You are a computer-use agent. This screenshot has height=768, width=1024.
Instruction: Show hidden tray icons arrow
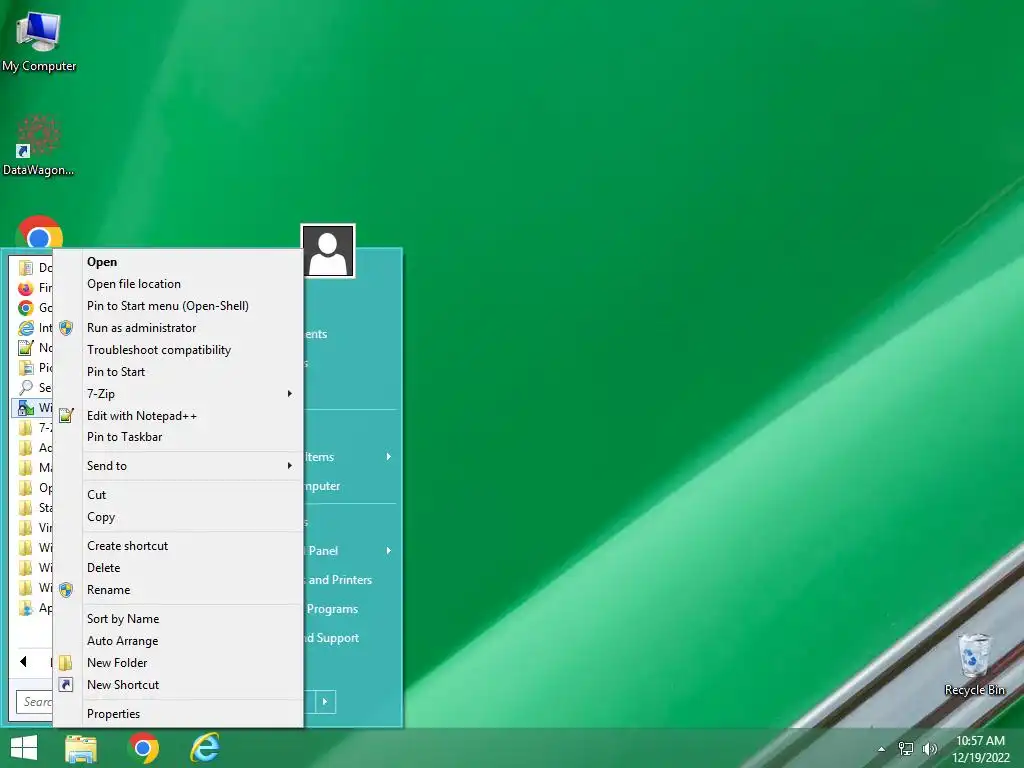click(882, 749)
